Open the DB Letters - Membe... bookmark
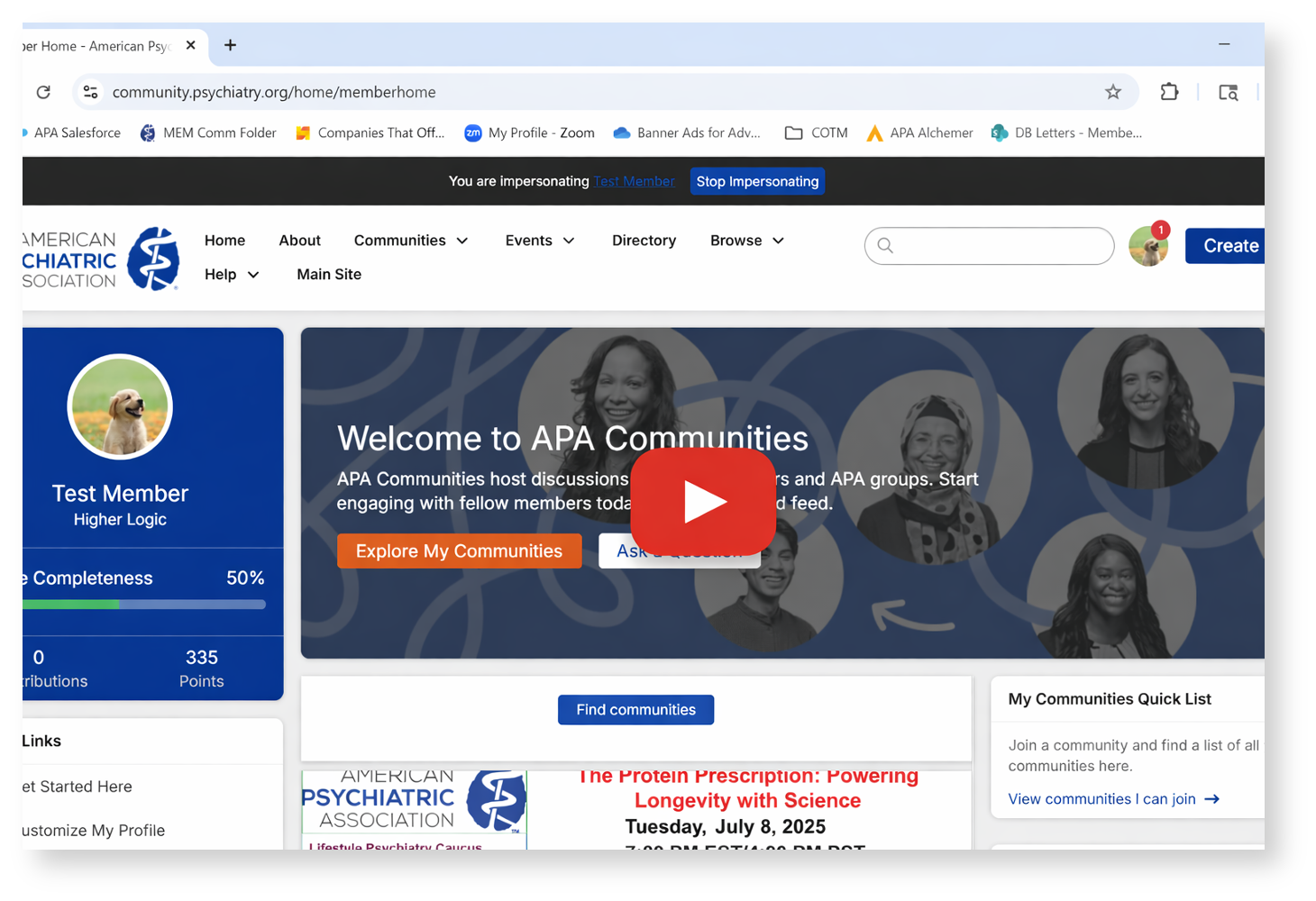Screen dimensions: 1316x901 (1066, 132)
